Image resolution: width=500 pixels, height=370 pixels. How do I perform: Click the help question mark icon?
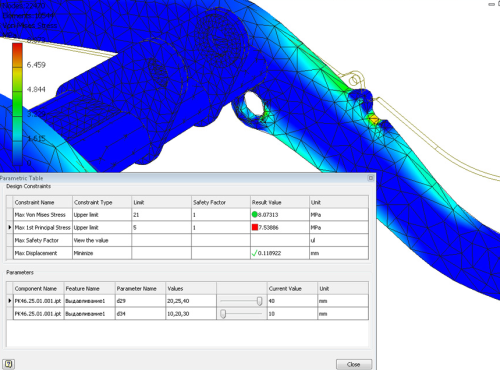pos(9,364)
